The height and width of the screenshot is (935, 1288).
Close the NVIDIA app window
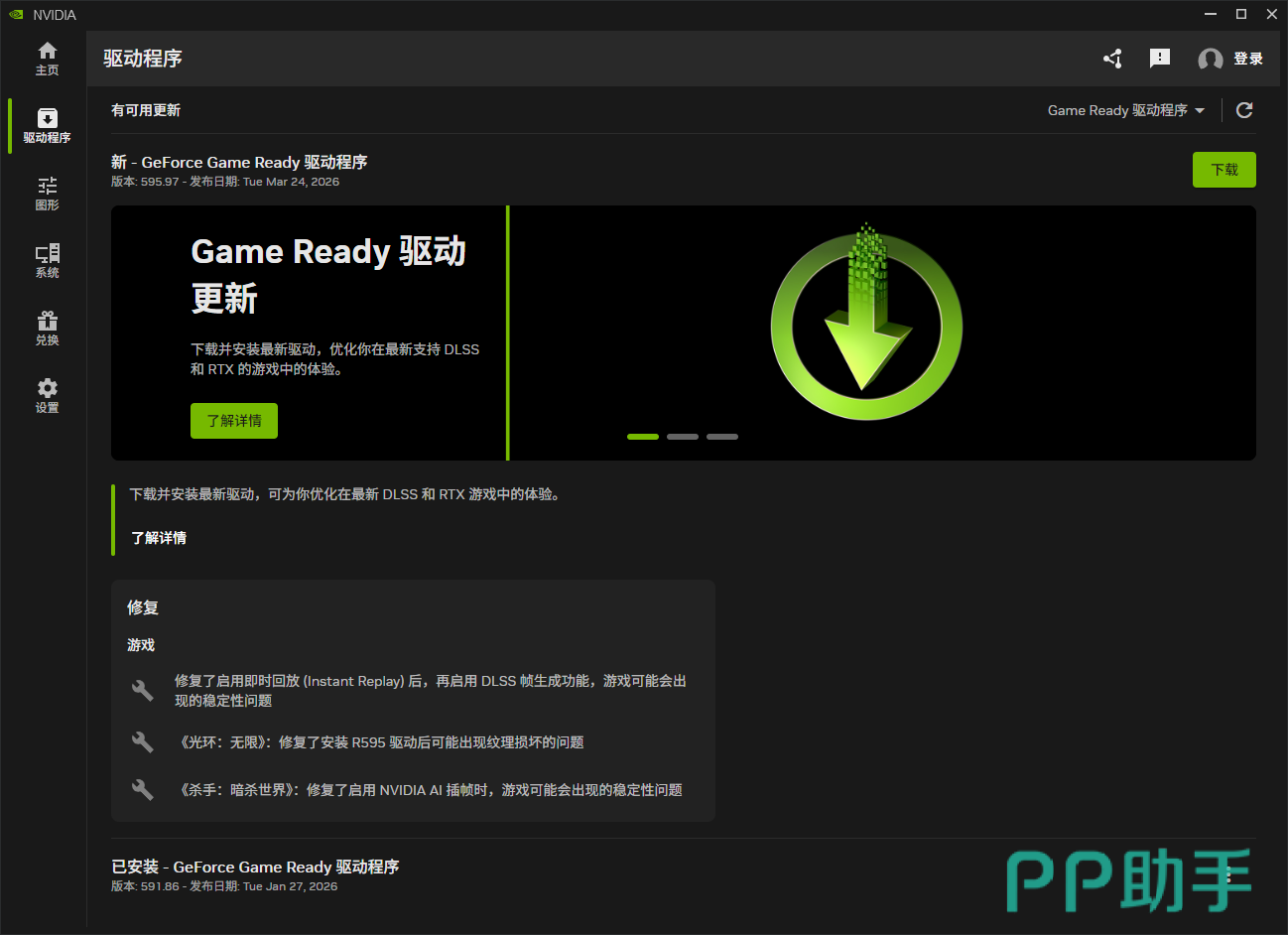1272,14
